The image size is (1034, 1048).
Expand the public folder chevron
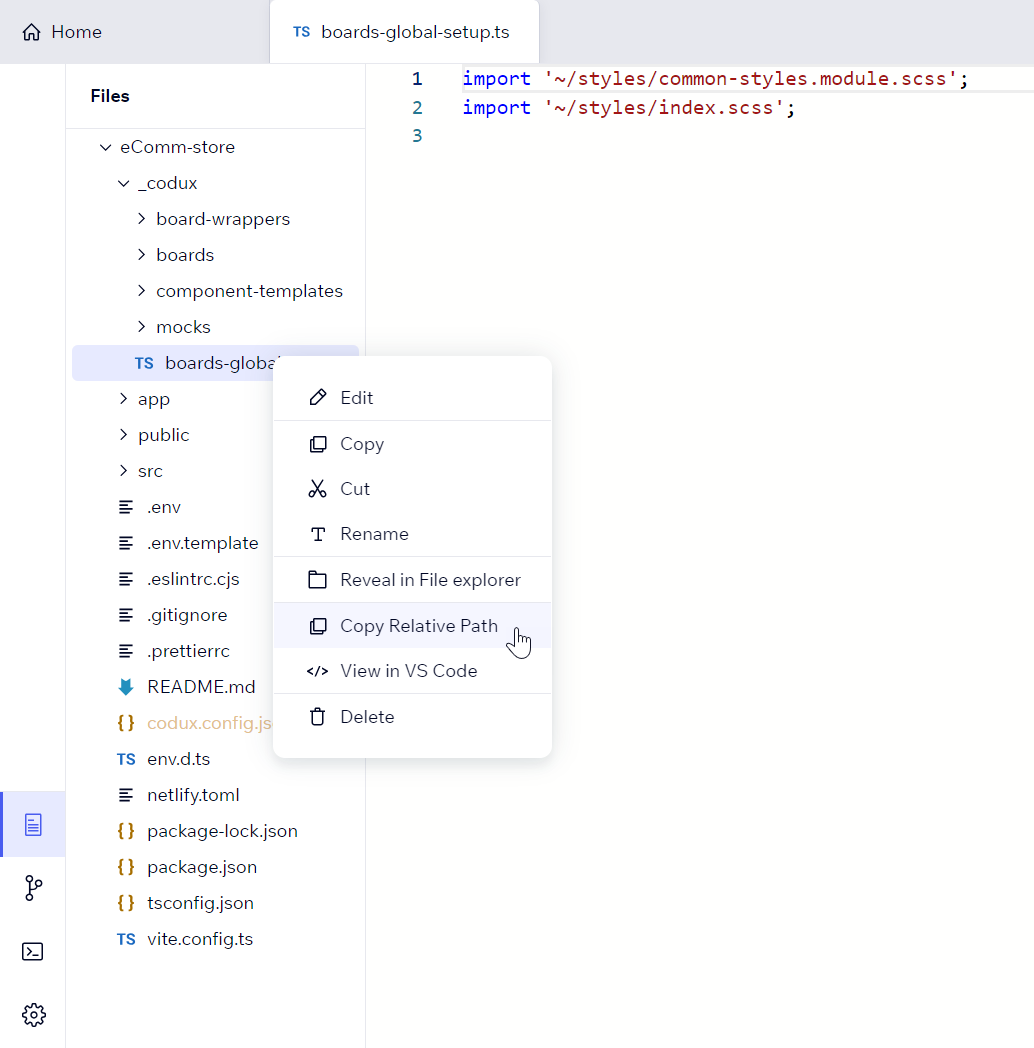pos(124,435)
